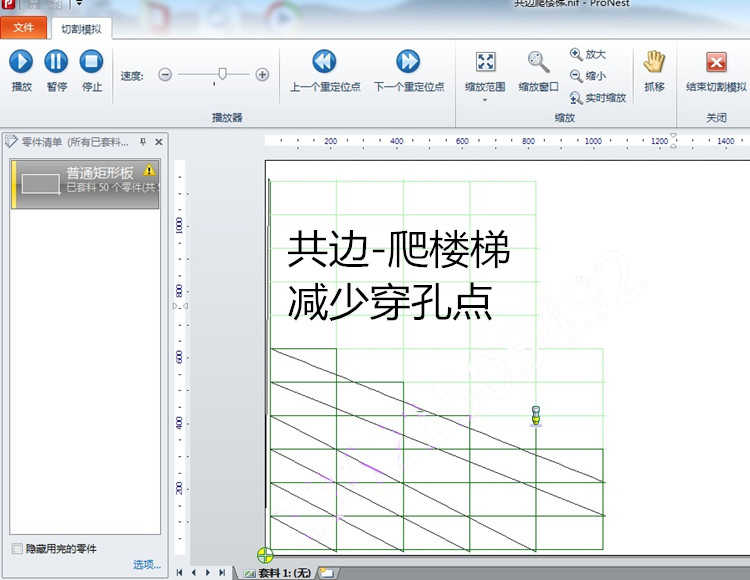Jump to next reposition point (下一个重定位点)
This screenshot has width=750, height=580.
(x=408, y=70)
